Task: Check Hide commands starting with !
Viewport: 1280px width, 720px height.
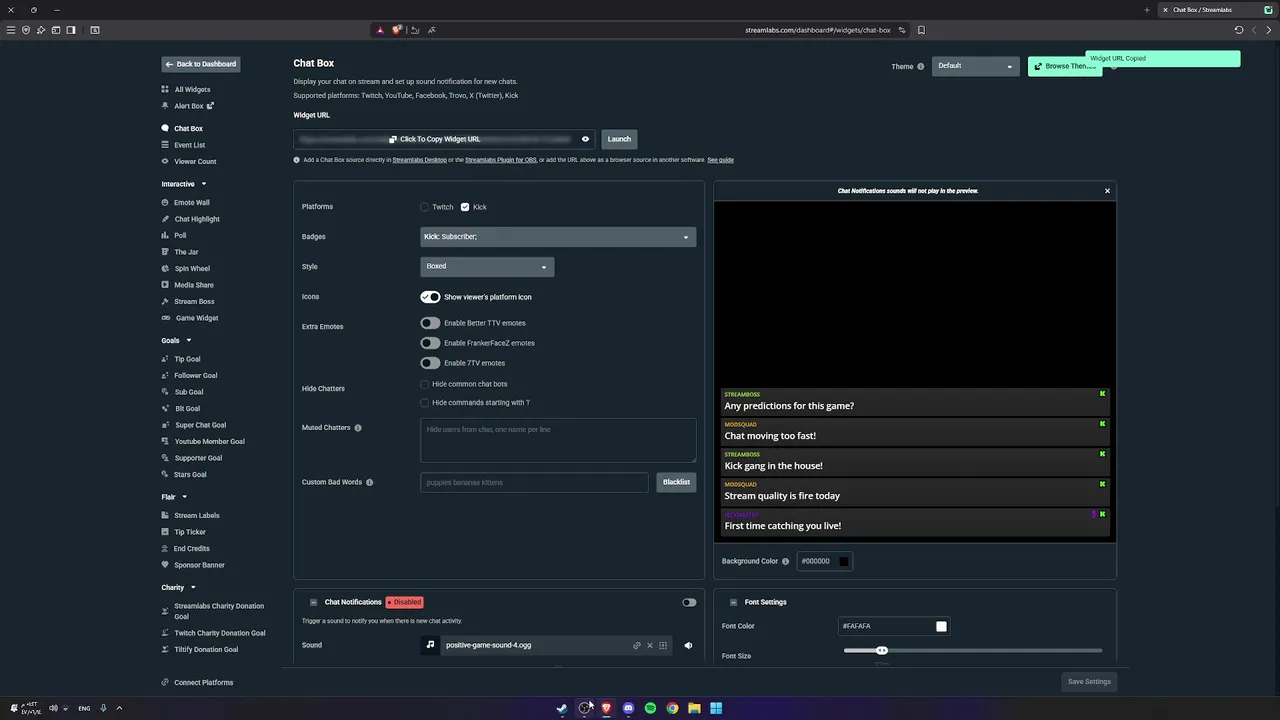Action: [424, 403]
